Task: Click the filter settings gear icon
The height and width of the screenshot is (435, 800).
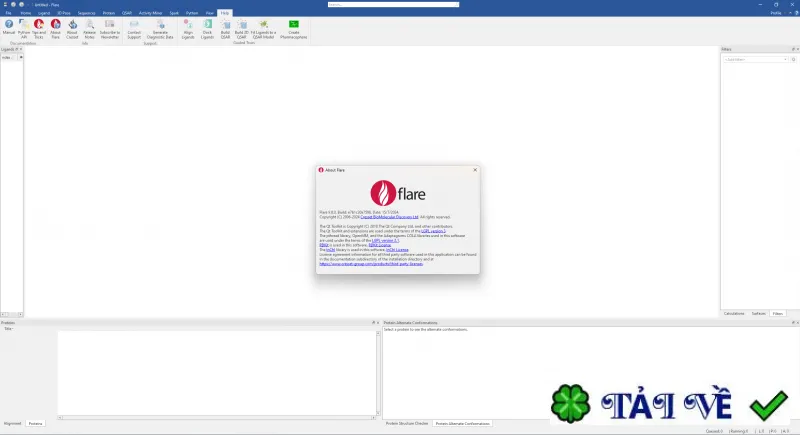Action: pos(793,60)
